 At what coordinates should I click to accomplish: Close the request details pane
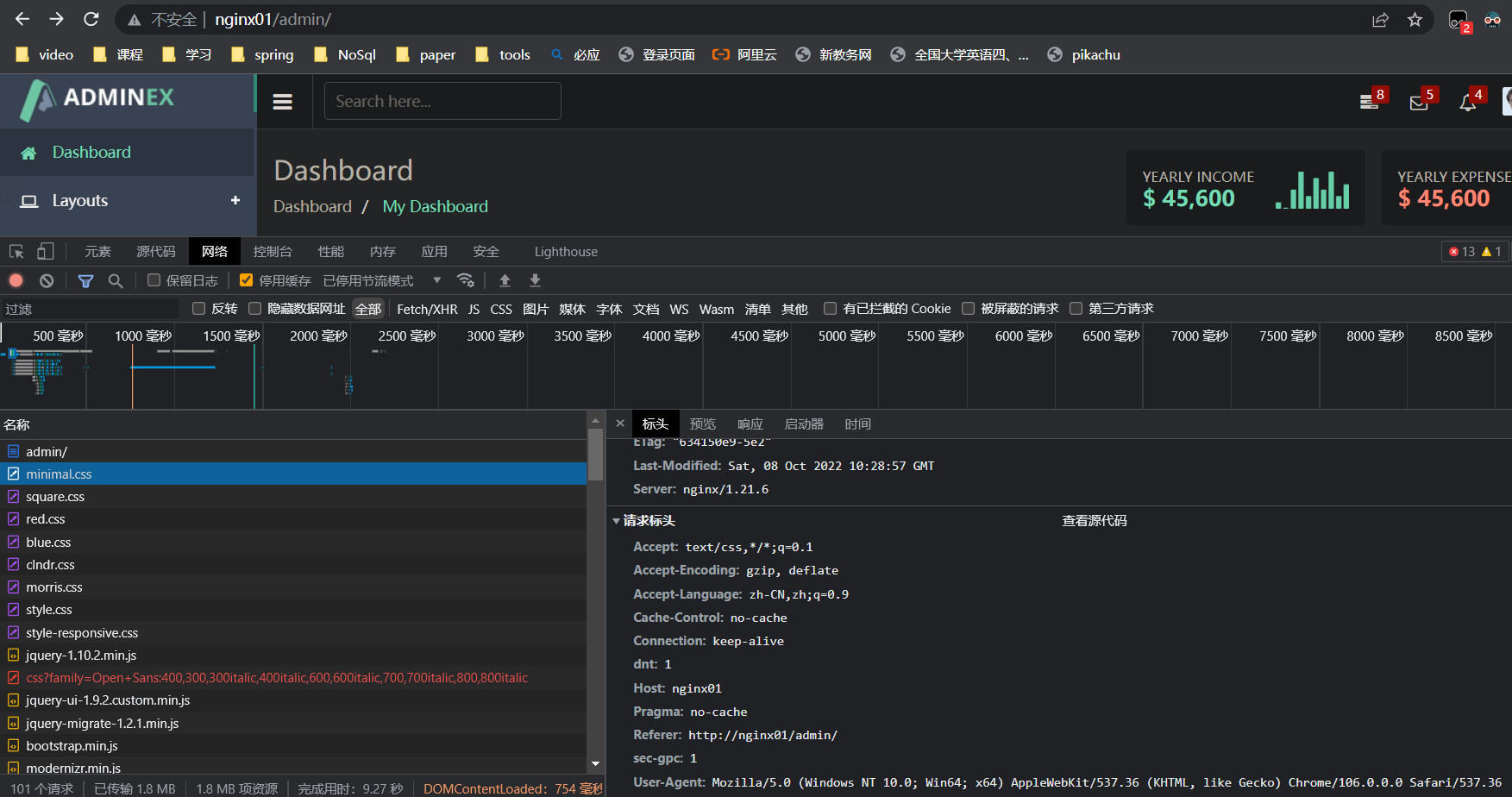pyautogui.click(x=620, y=424)
